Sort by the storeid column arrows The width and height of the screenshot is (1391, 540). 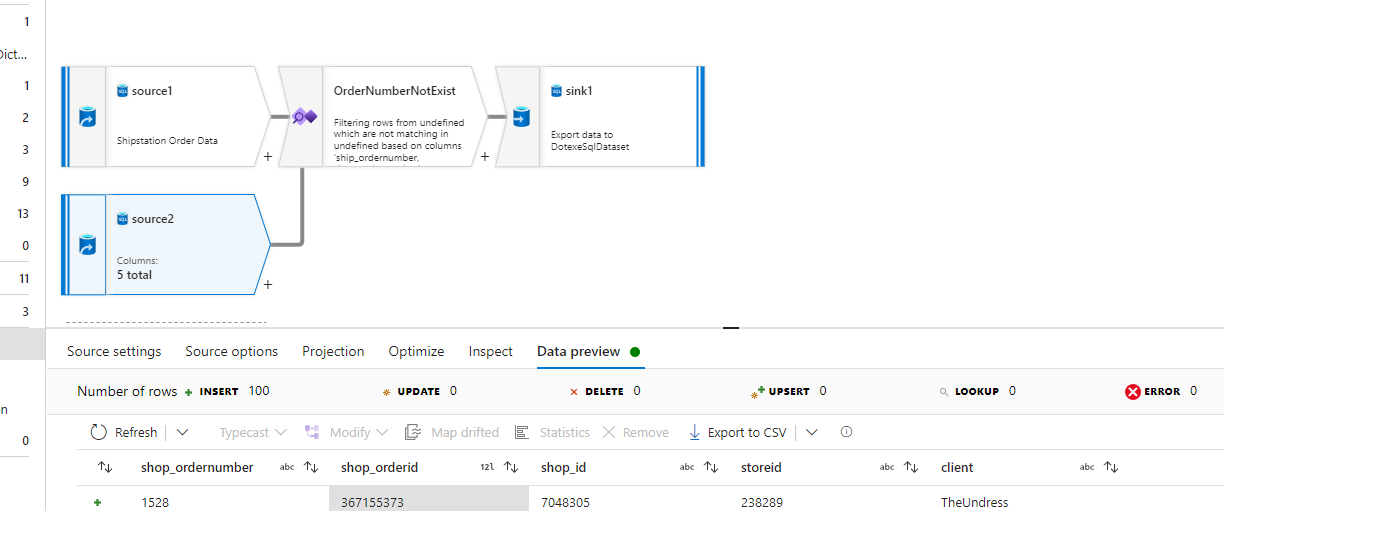pos(911,467)
